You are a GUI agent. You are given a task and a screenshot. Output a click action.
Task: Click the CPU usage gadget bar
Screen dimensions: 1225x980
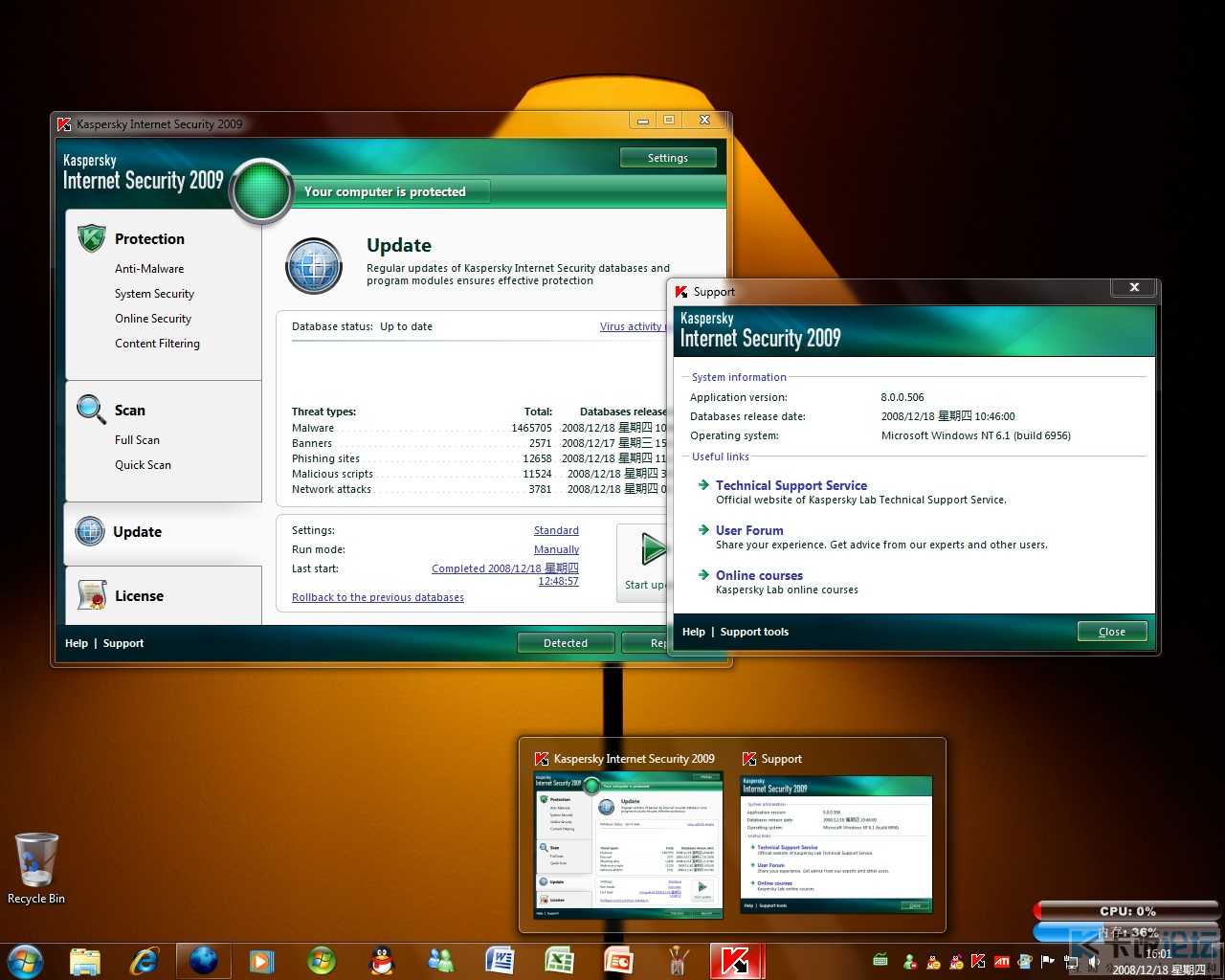pos(1126,911)
